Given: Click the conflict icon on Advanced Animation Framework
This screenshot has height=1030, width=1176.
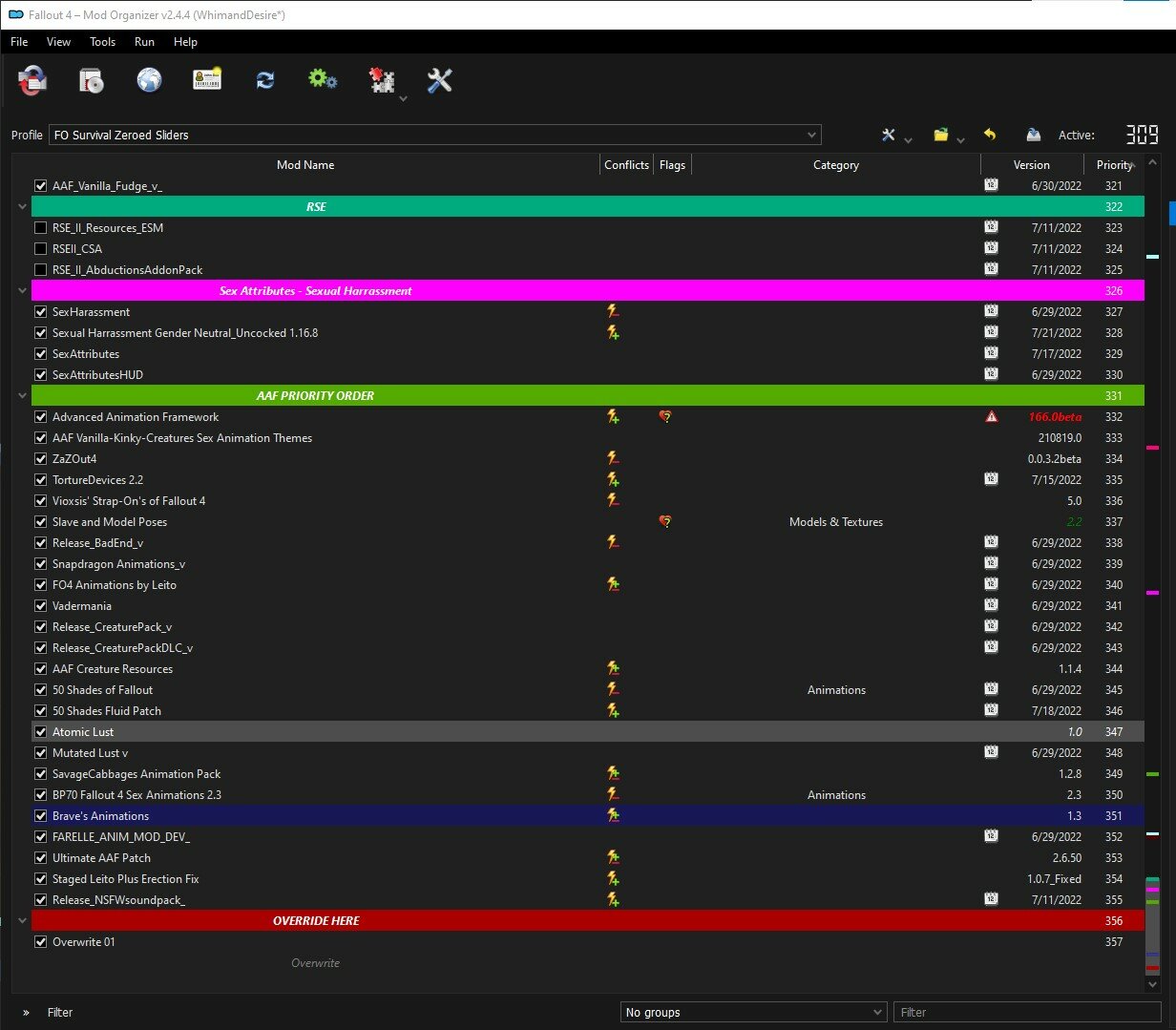Looking at the screenshot, I should (614, 416).
